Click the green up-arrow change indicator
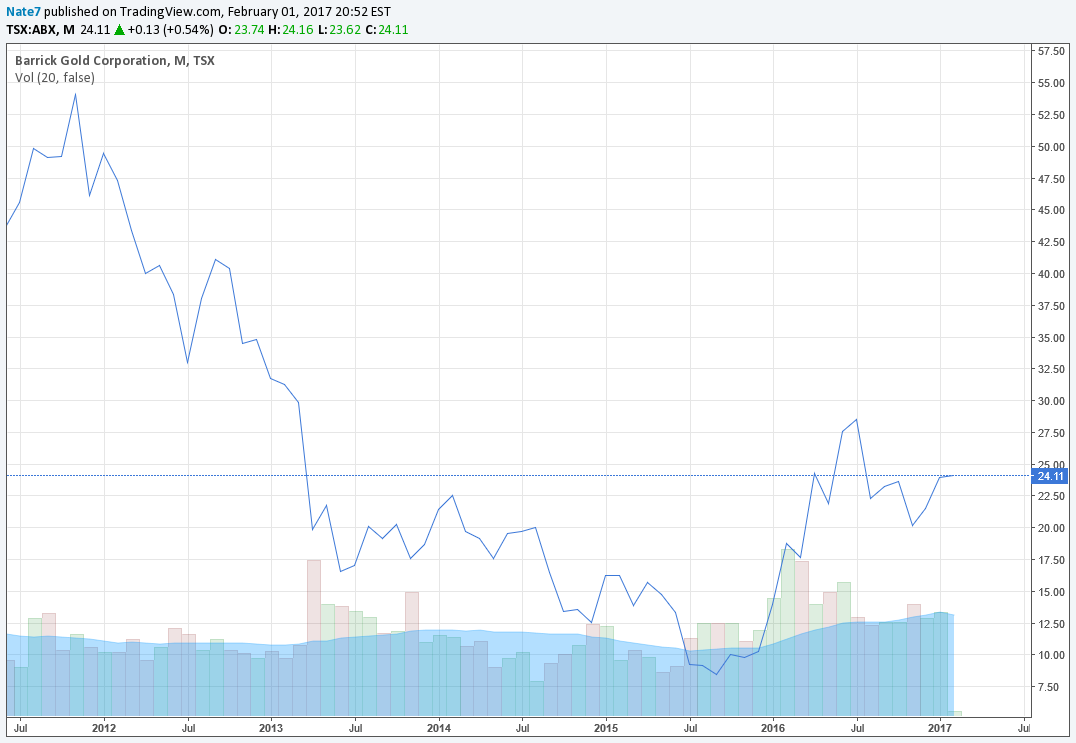 coord(119,30)
